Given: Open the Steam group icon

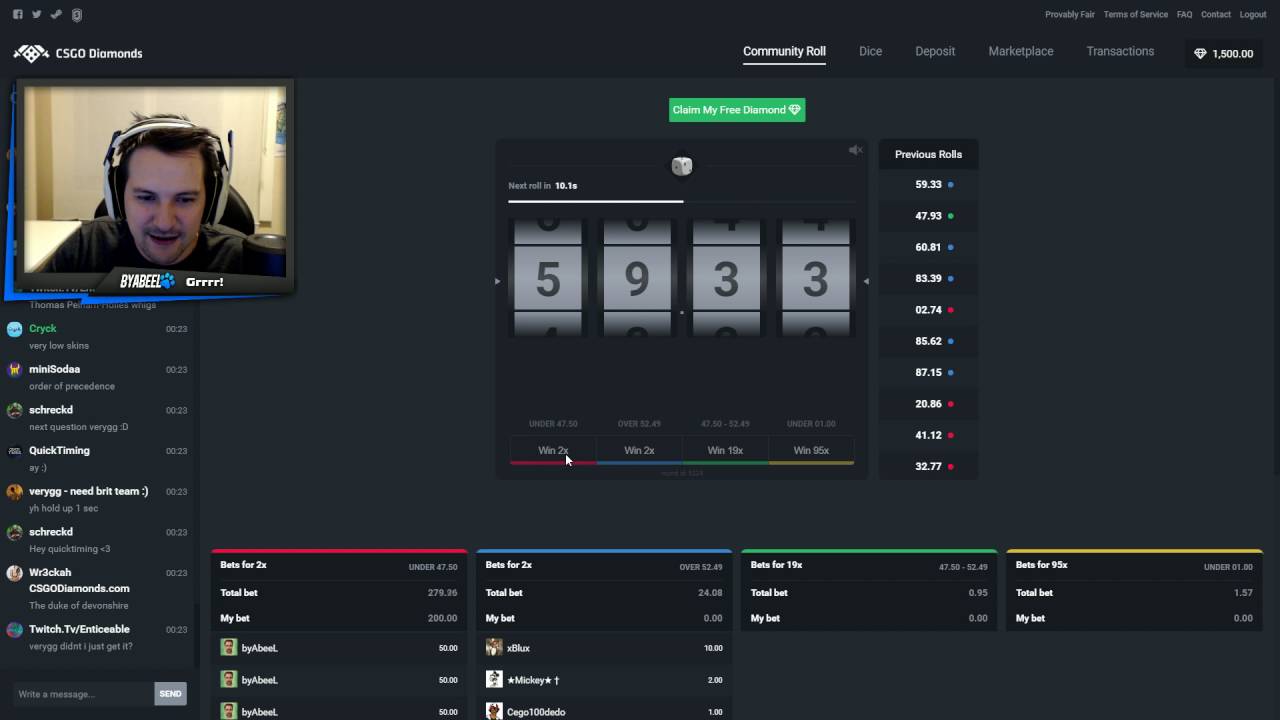Looking at the screenshot, I should coord(57,15).
